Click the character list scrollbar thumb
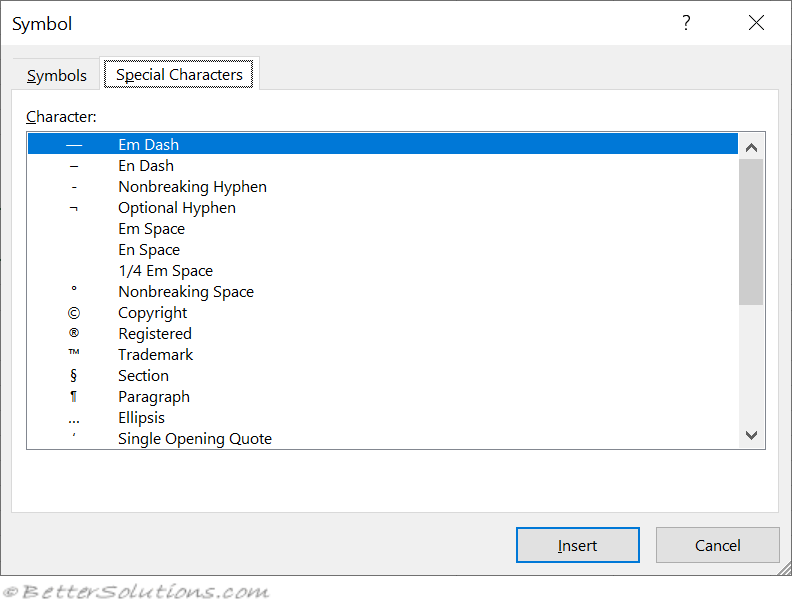Screen dimensions: 792x614 point(751,232)
